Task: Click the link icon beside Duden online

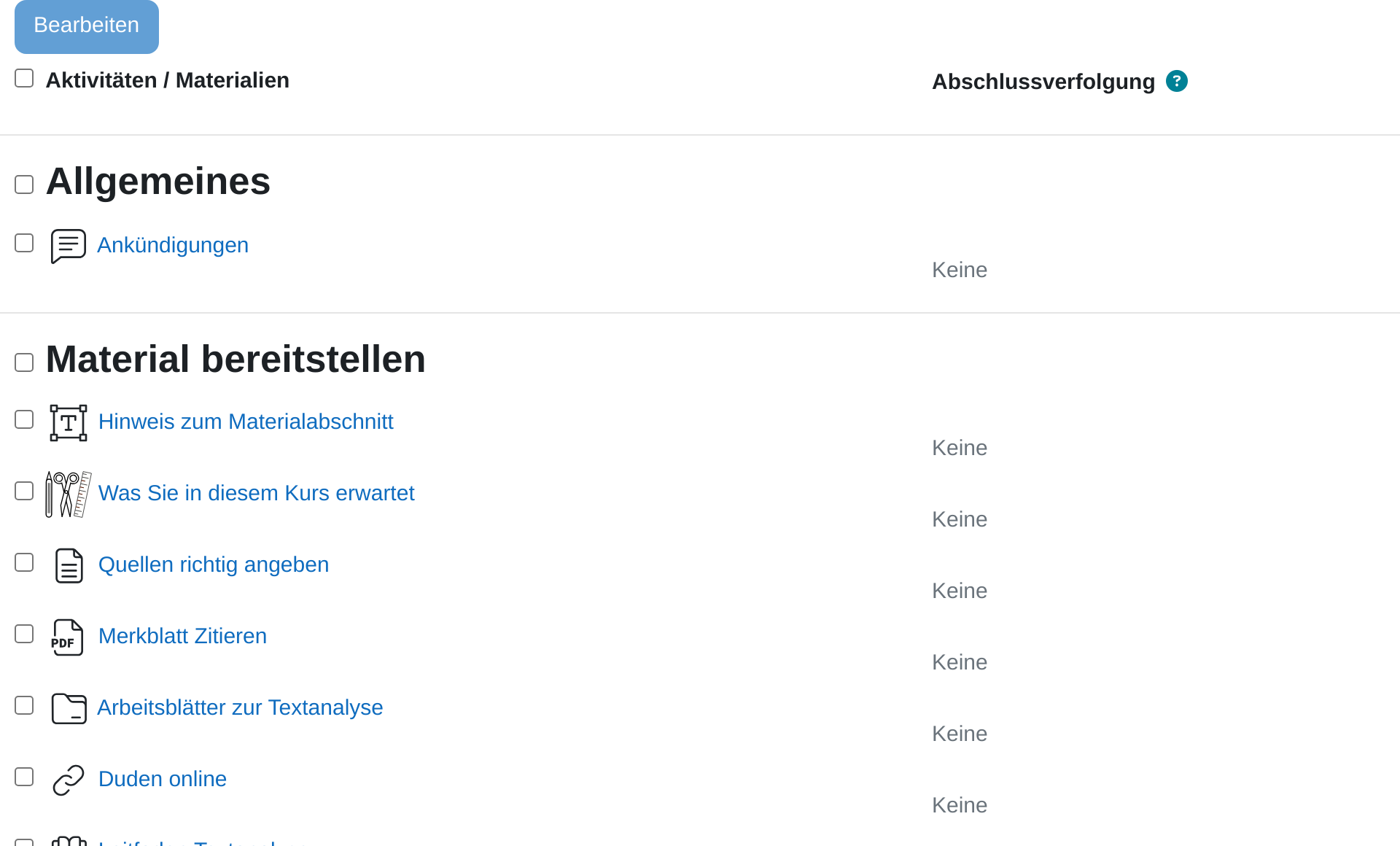Action: [x=69, y=780]
